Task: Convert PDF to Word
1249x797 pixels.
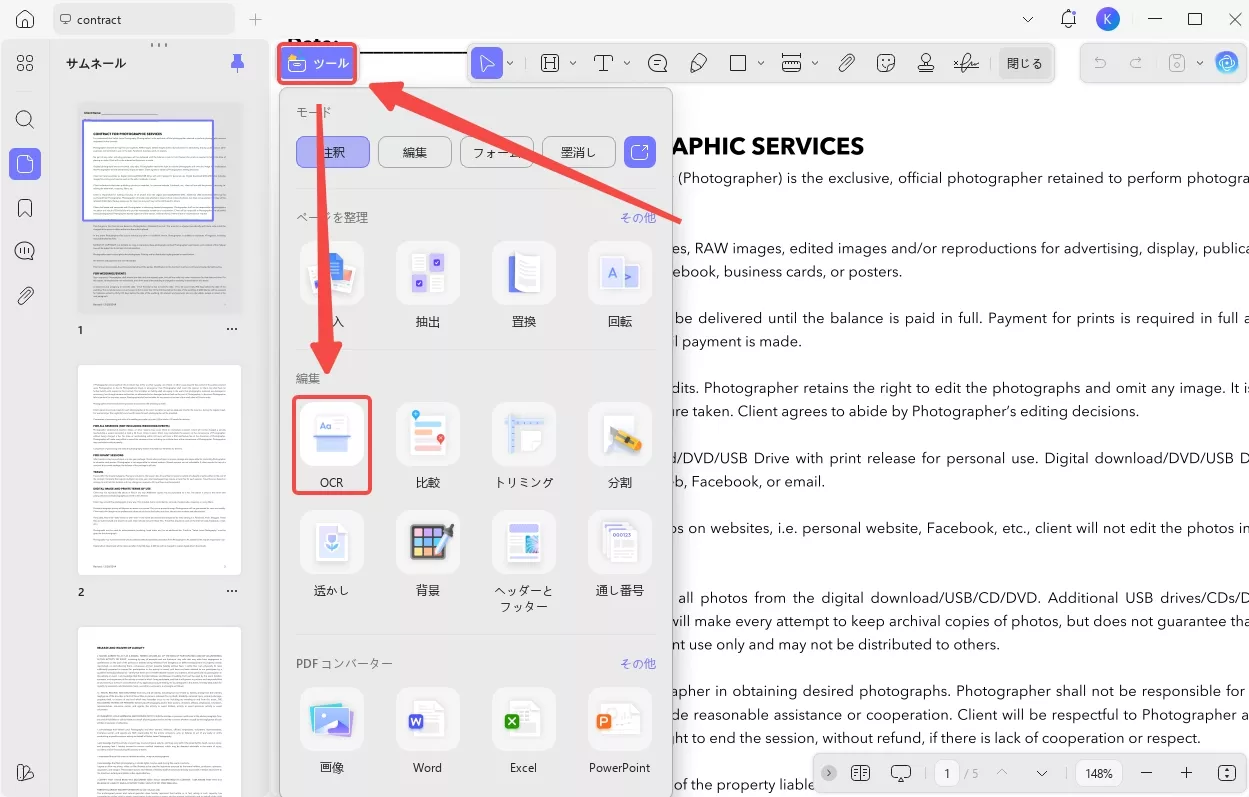Action: click(x=428, y=731)
